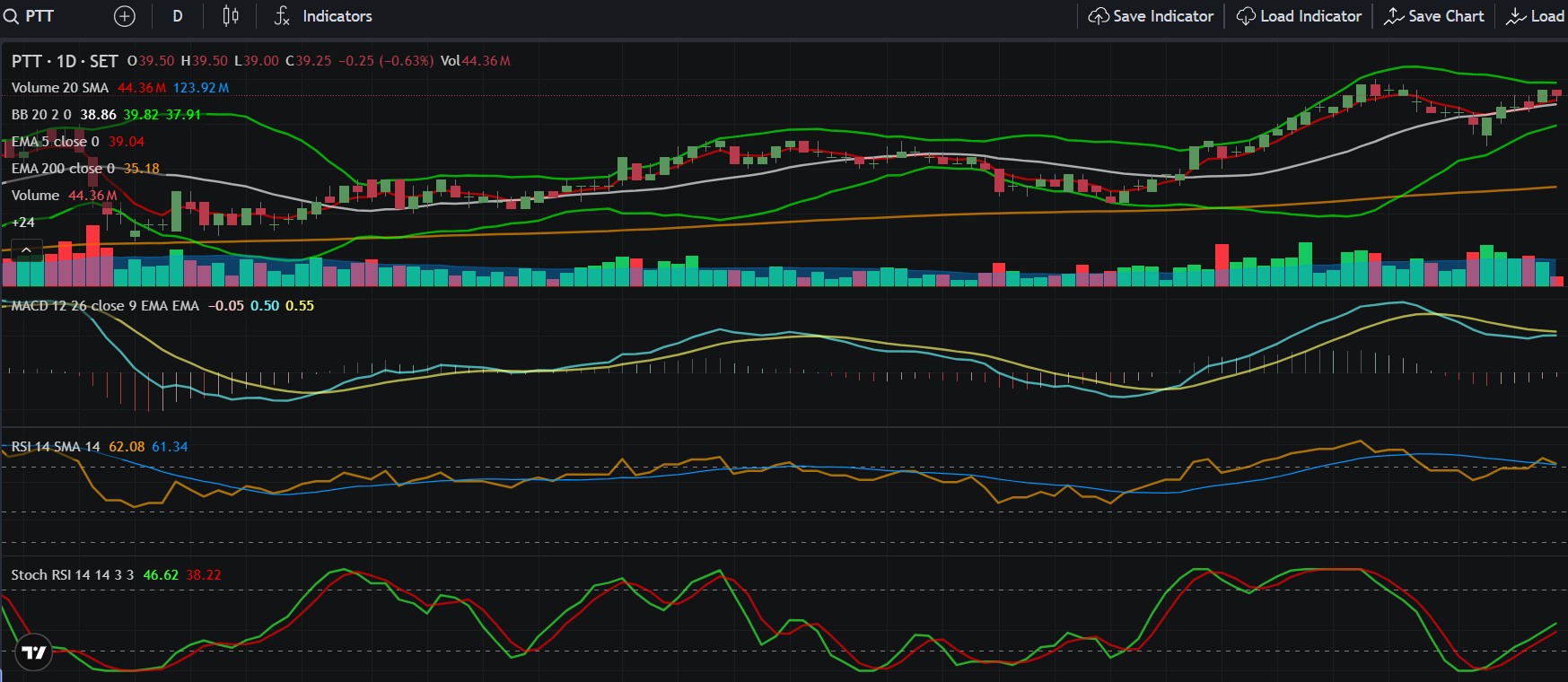Image resolution: width=1568 pixels, height=682 pixels.
Task: Open the candlestick chart style selector
Action: point(231,16)
